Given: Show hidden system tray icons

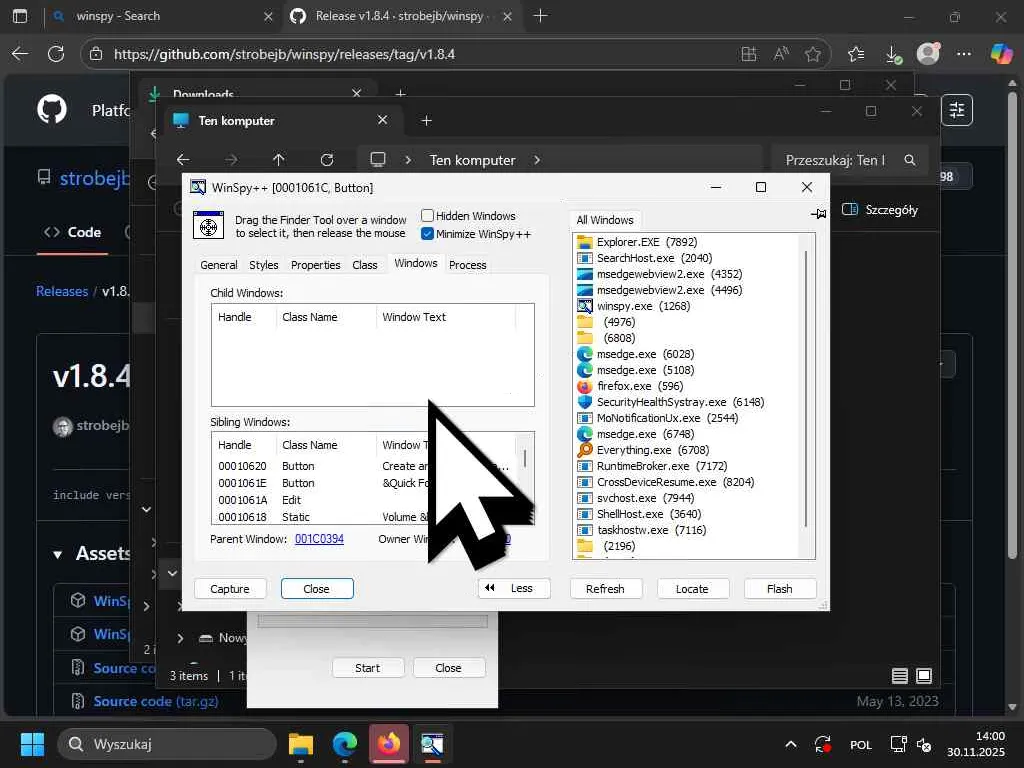Looking at the screenshot, I should [x=790, y=744].
